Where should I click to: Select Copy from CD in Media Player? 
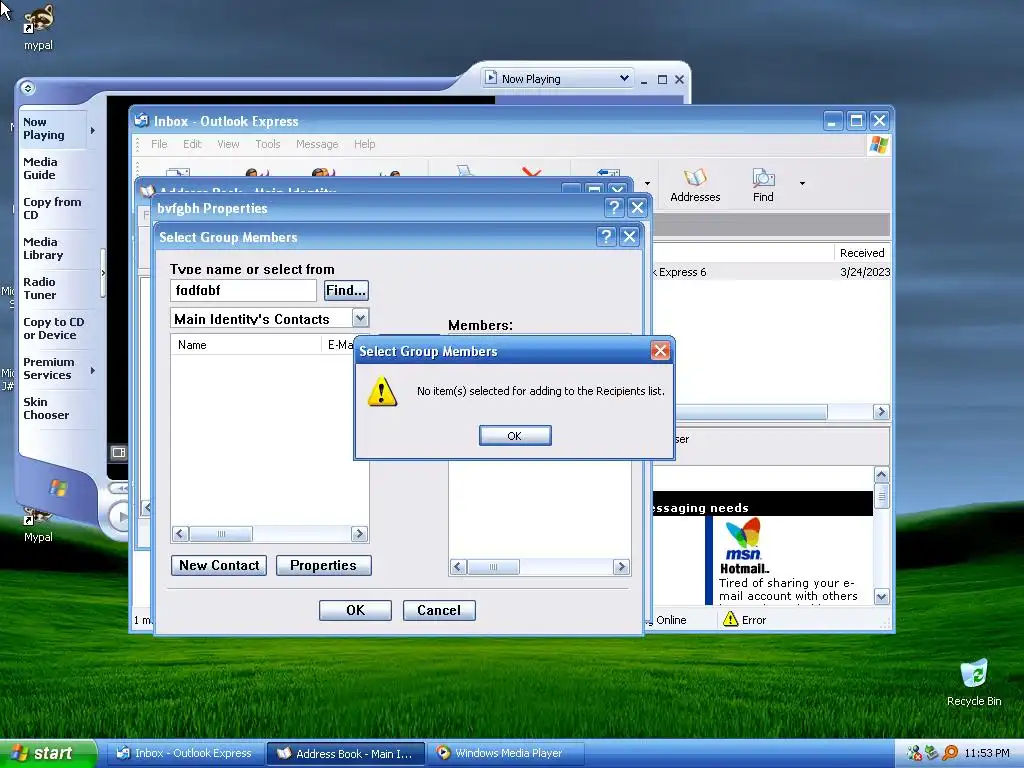click(52, 208)
